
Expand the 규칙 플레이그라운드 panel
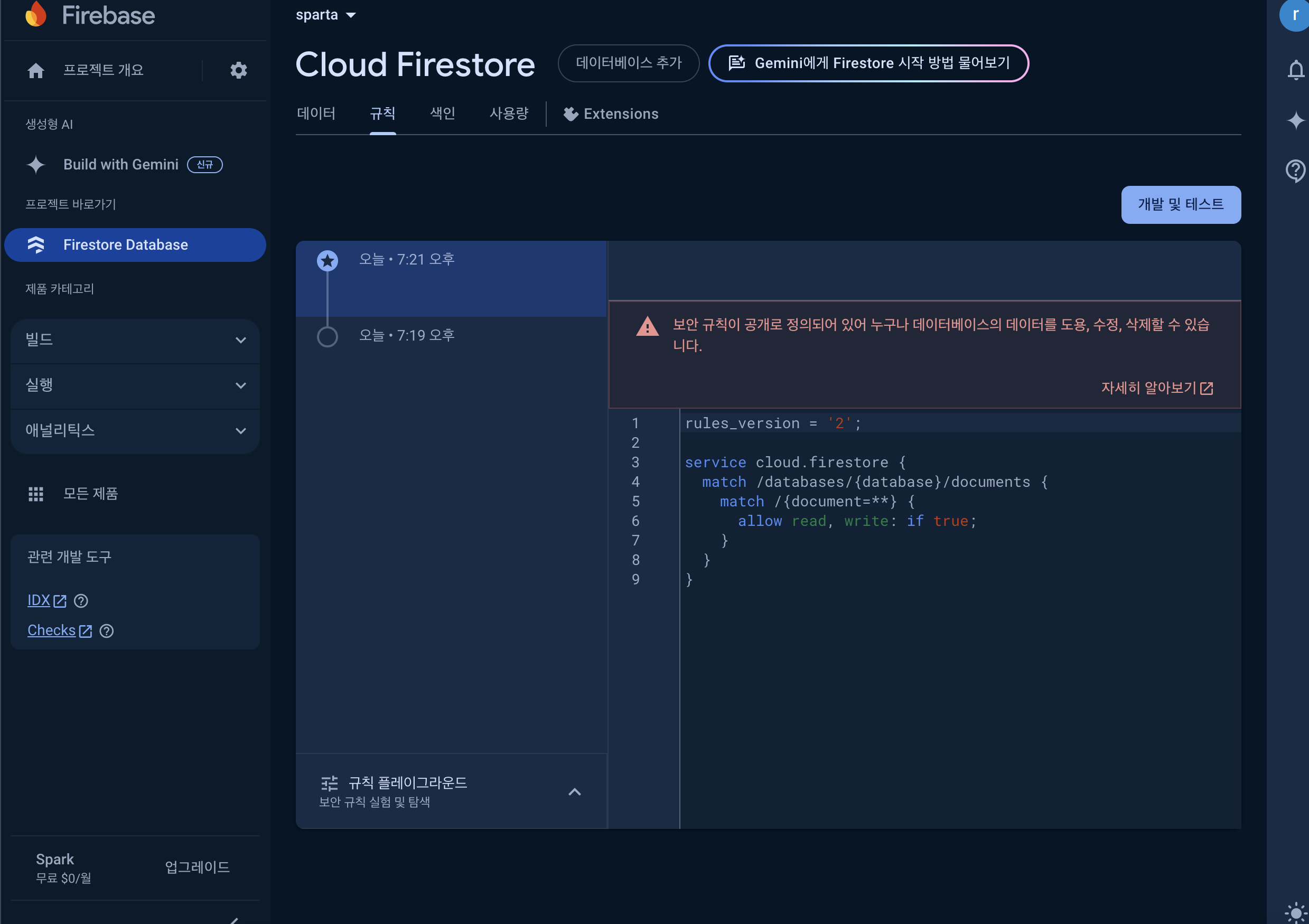[x=574, y=792]
